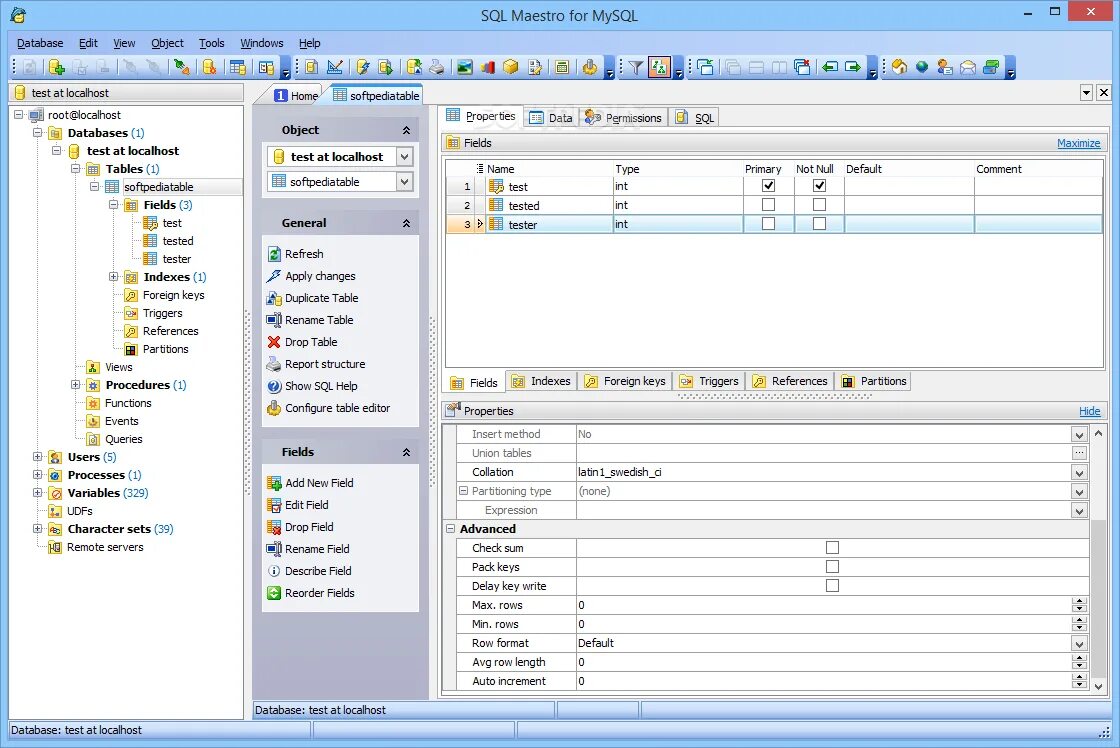Click the SQL script lightning bolt icon

(363, 67)
